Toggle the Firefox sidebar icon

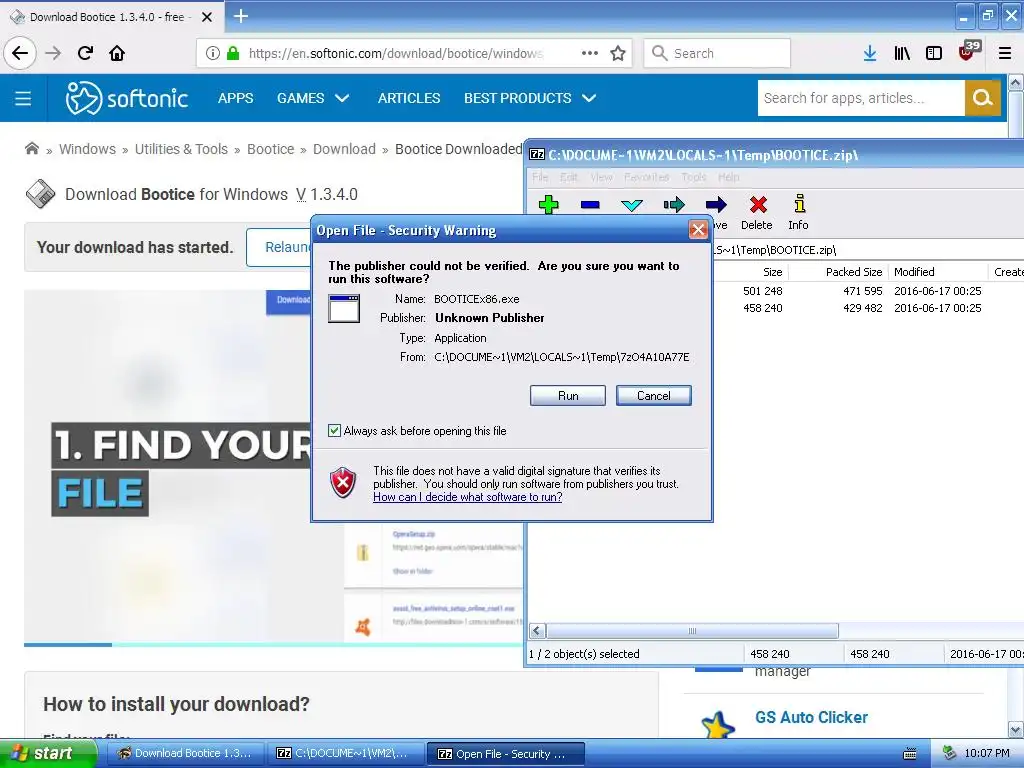click(934, 53)
